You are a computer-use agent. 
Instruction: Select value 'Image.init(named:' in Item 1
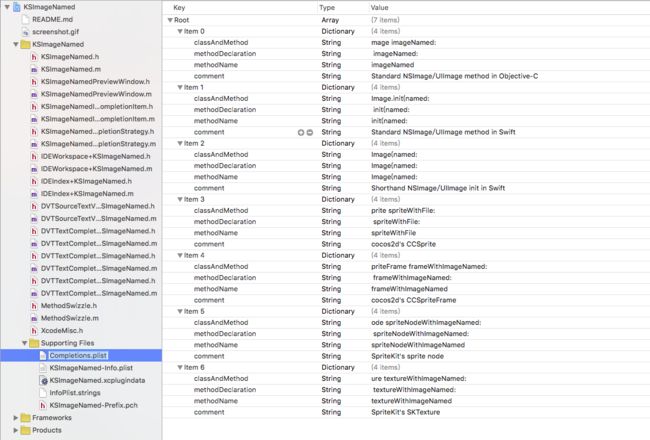point(400,98)
